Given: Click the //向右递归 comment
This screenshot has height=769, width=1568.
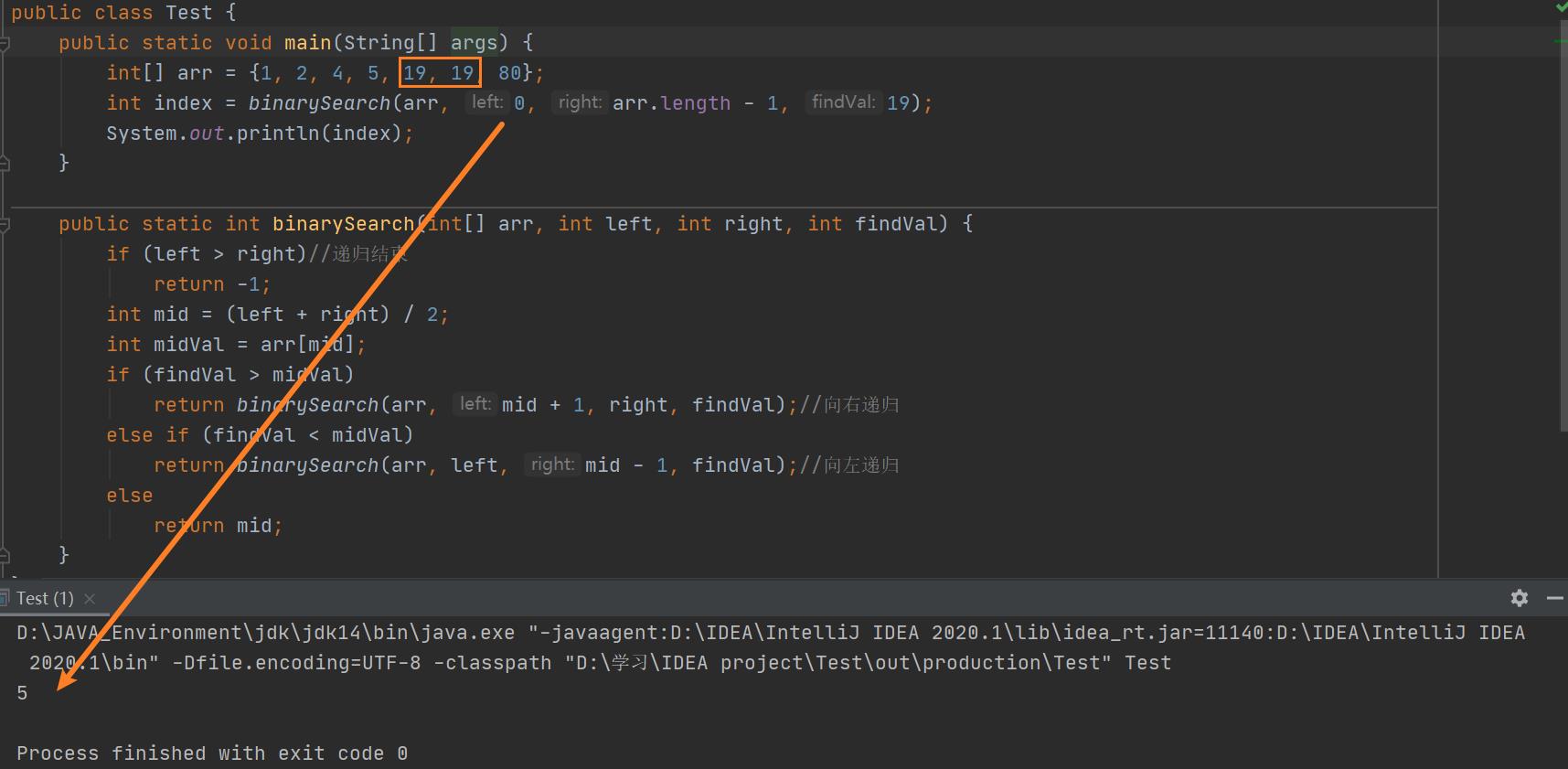Looking at the screenshot, I should [x=849, y=405].
